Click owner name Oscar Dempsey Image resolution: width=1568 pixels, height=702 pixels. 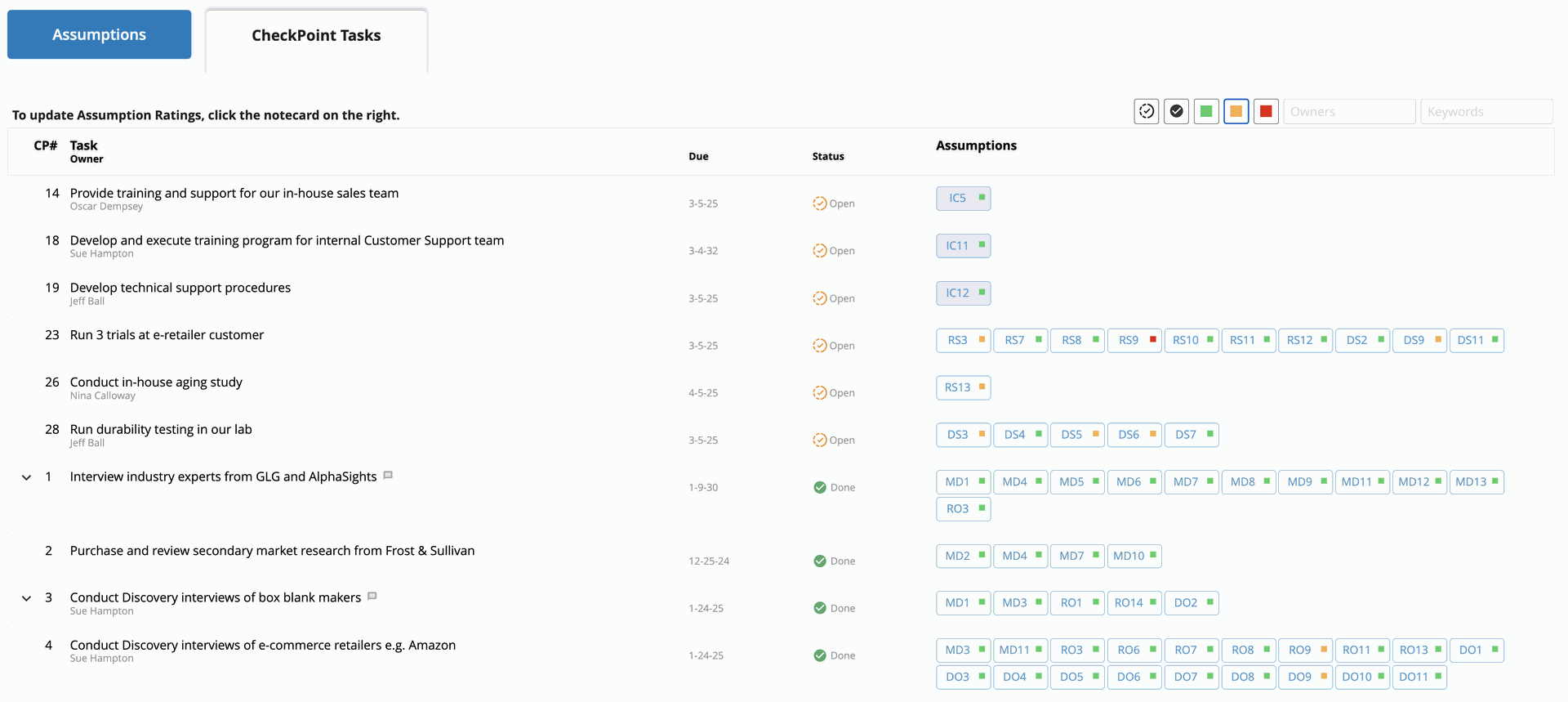(106, 207)
